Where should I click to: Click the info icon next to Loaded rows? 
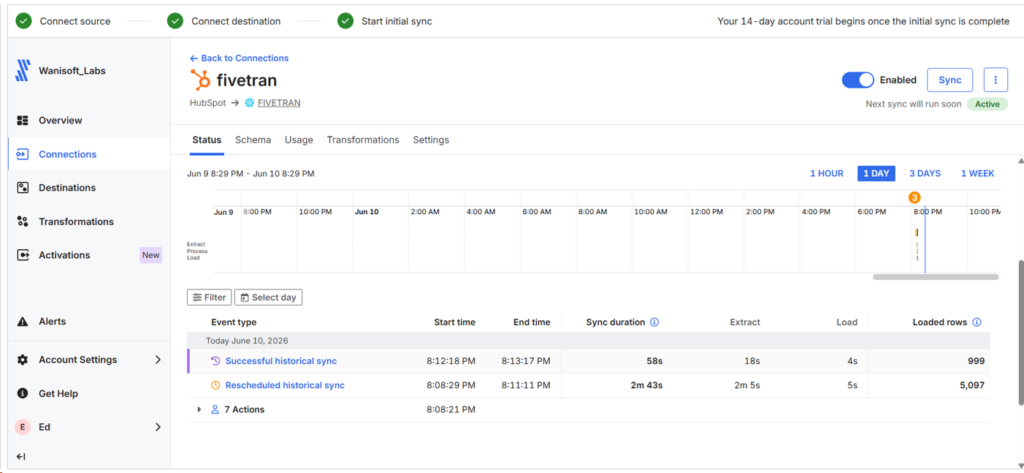coord(977,322)
